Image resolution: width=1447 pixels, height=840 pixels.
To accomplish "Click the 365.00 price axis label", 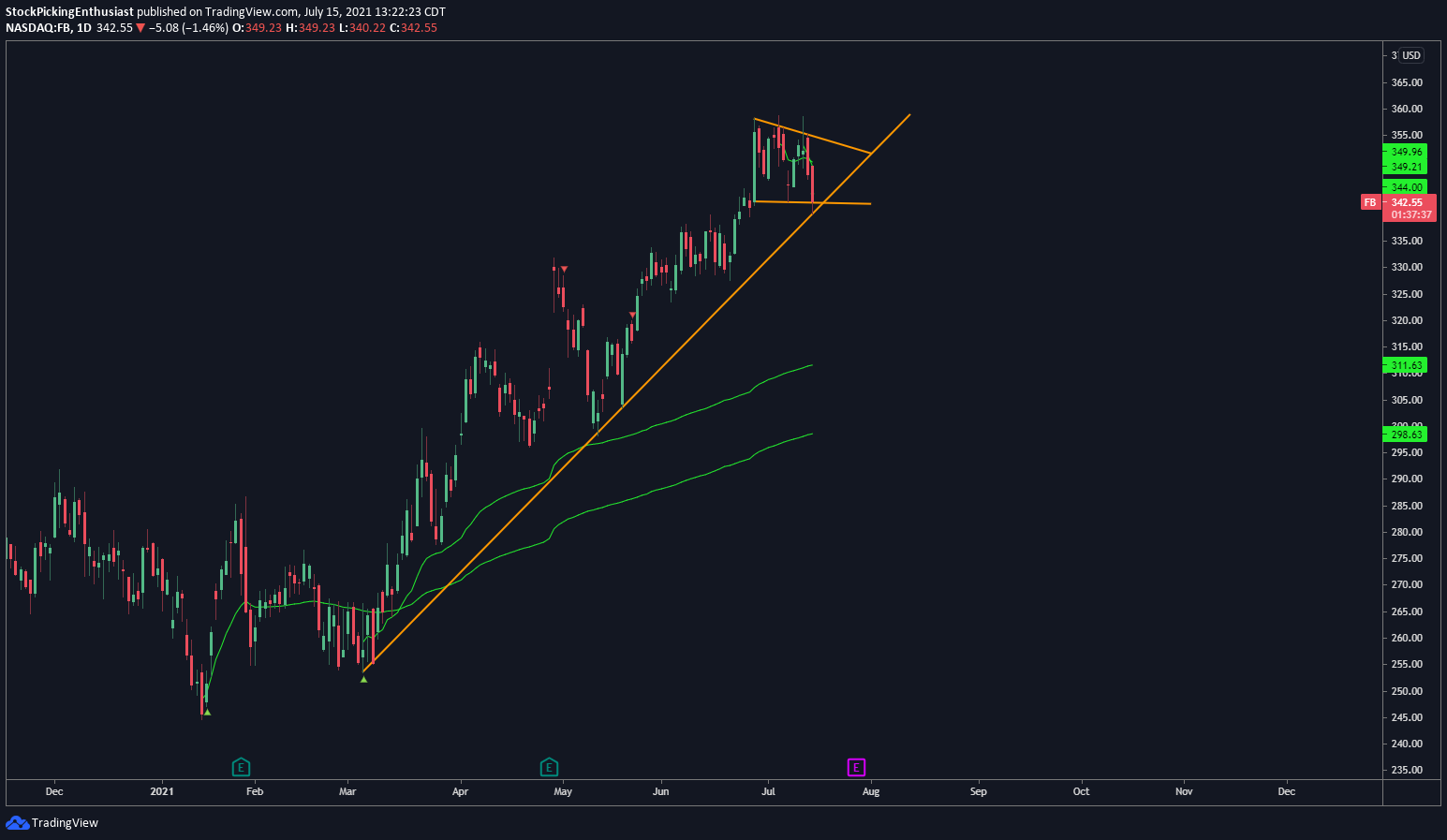I will [1407, 82].
